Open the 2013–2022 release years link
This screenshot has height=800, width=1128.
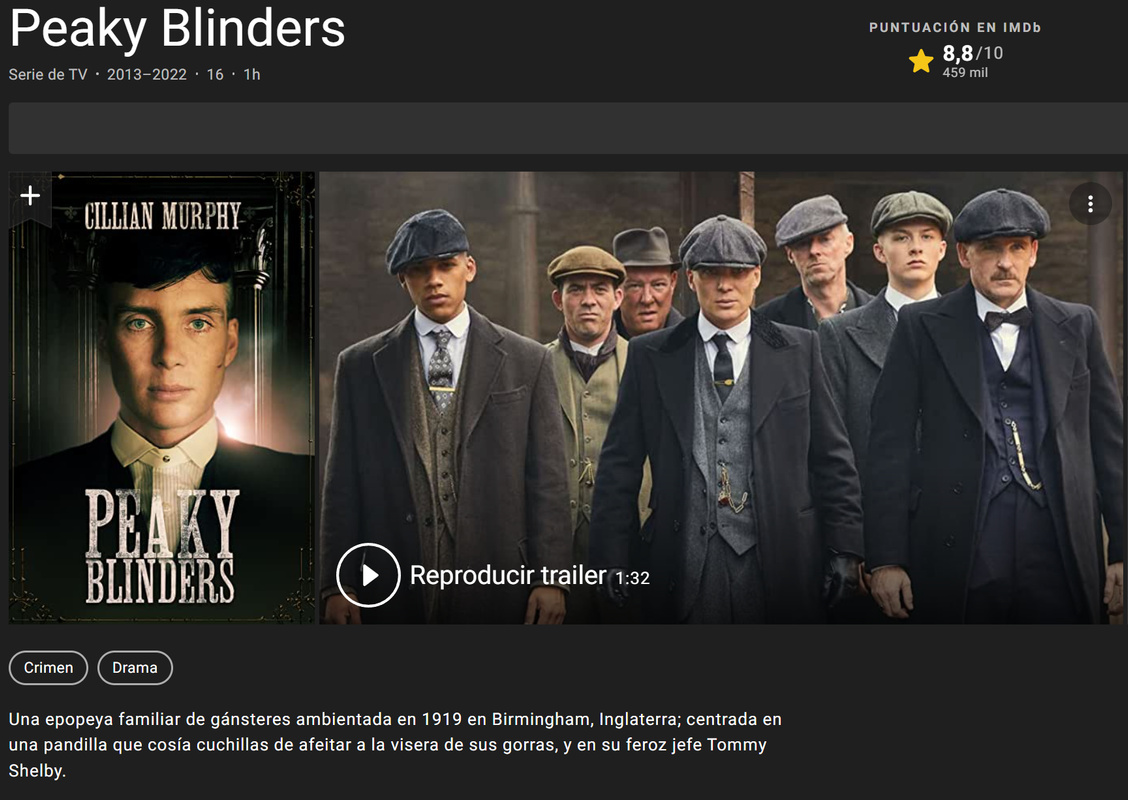(x=147, y=74)
